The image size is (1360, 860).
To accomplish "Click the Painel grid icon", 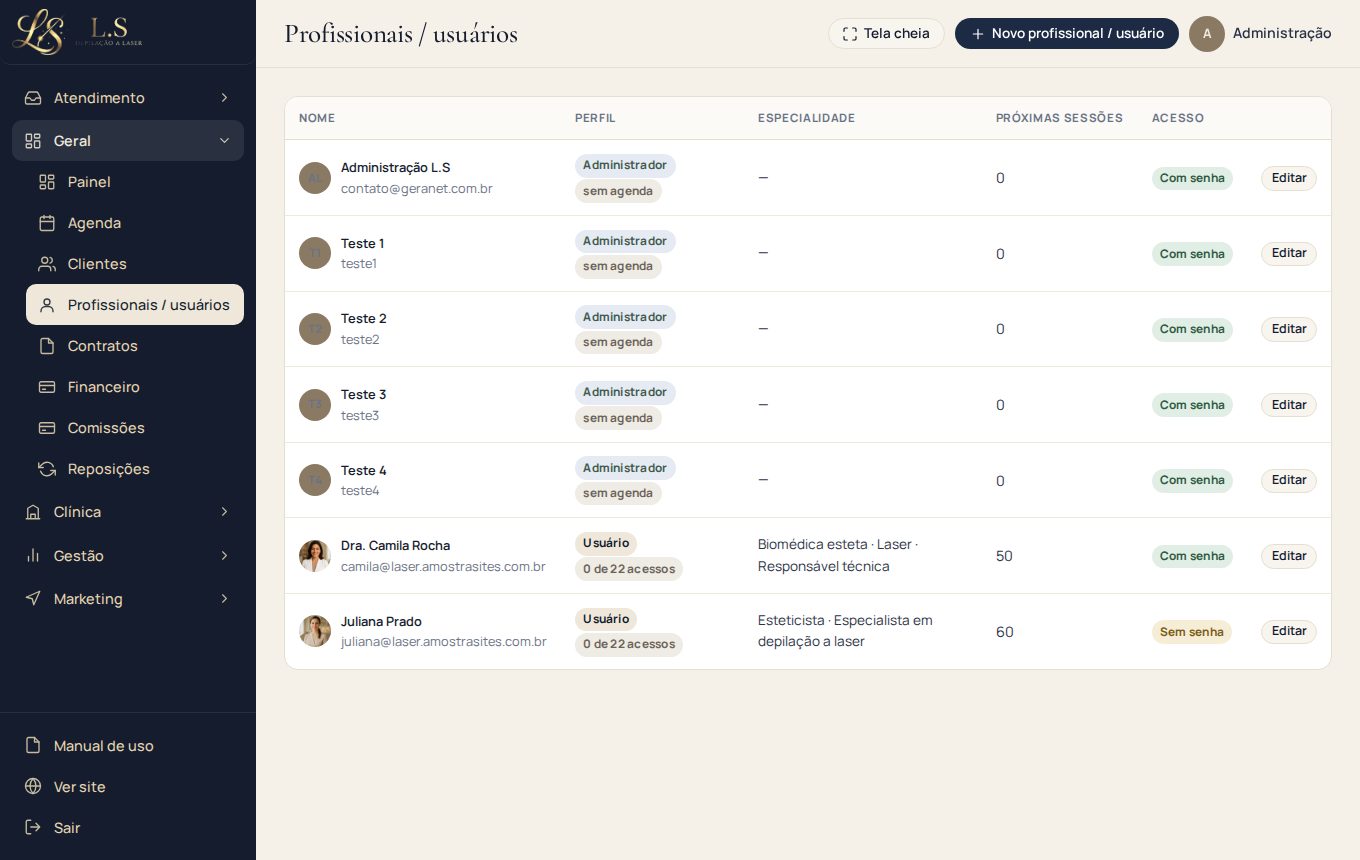I will (47, 182).
